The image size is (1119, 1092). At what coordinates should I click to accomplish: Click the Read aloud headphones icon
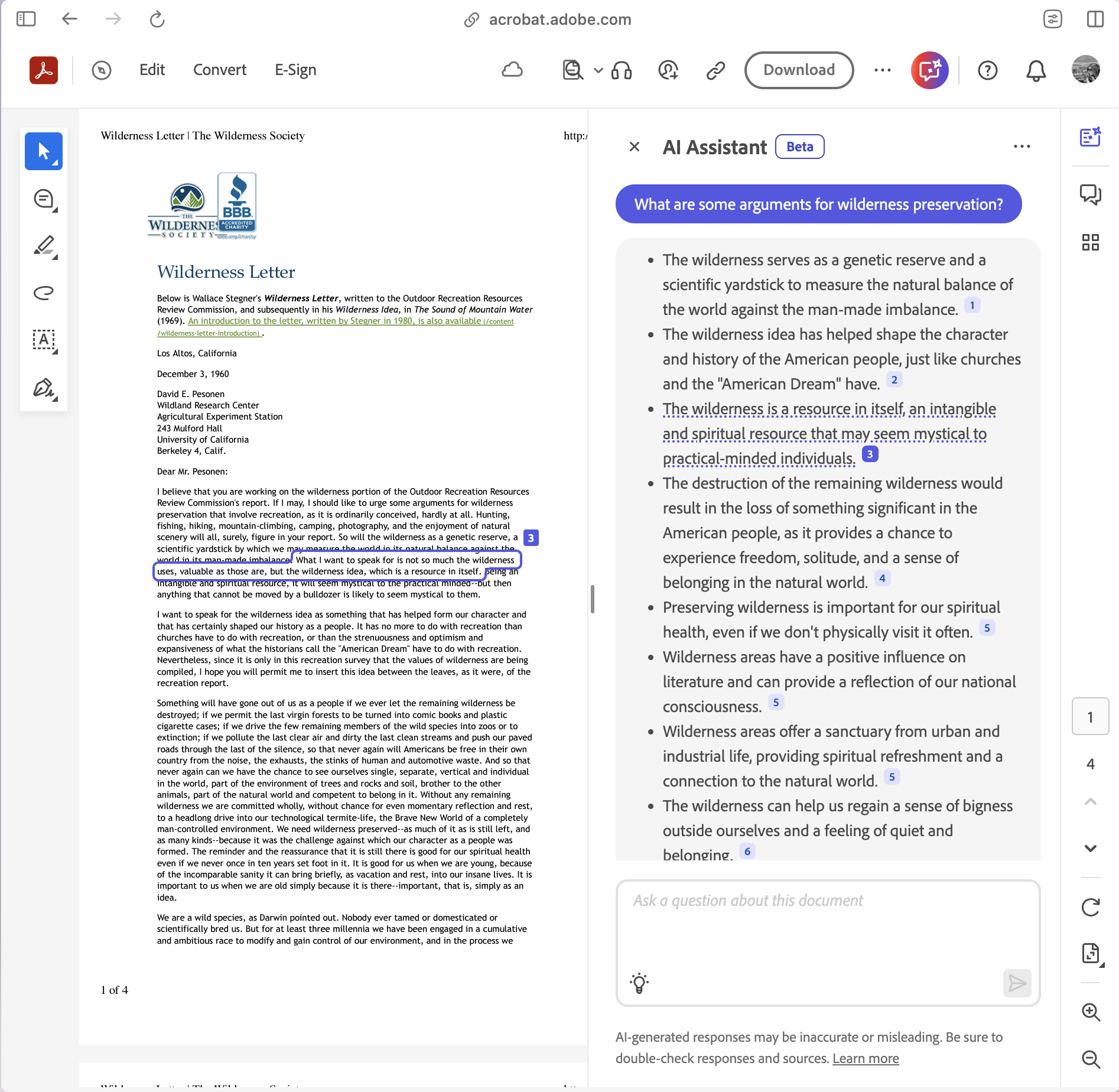click(622, 70)
